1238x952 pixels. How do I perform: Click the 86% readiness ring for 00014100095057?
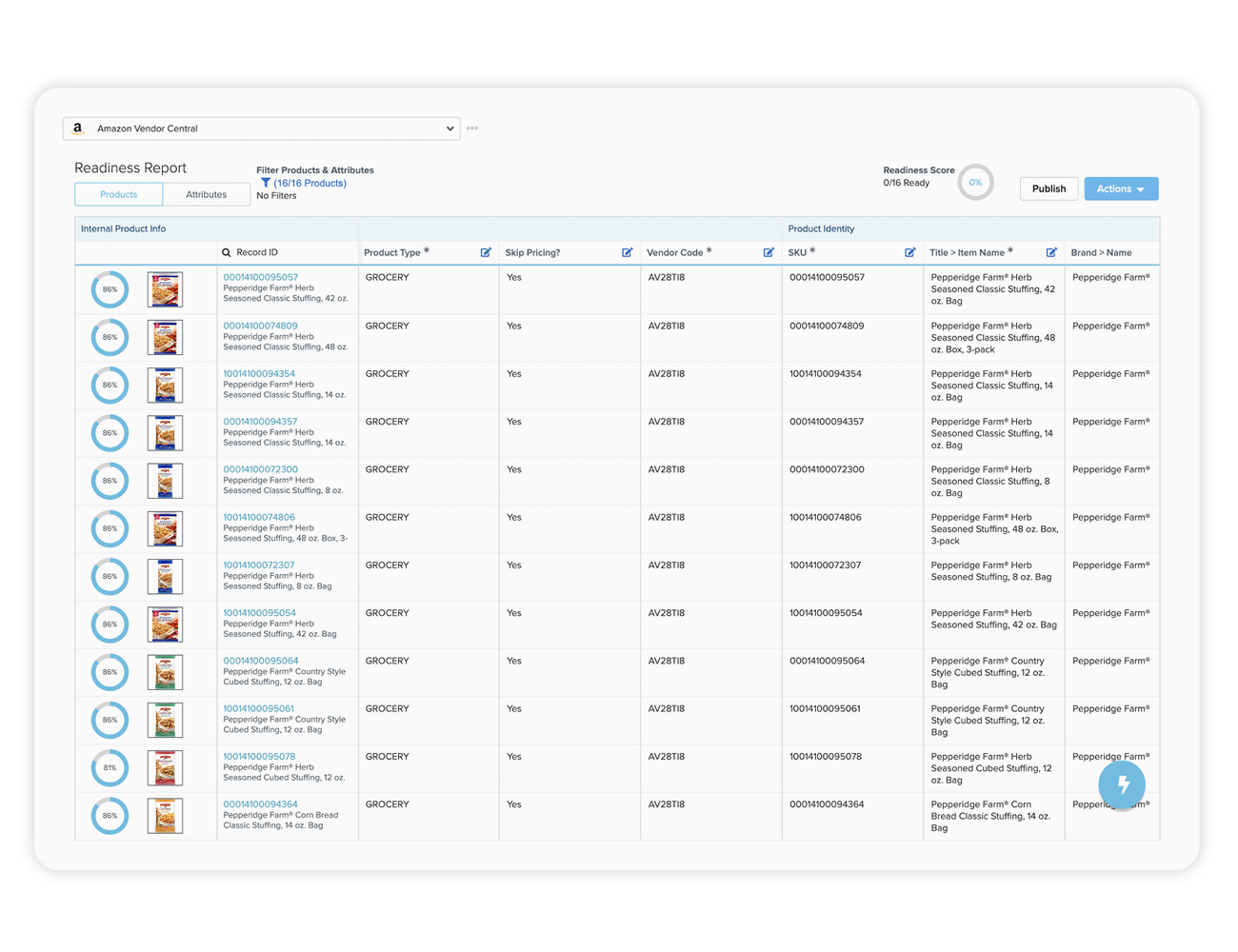110,289
